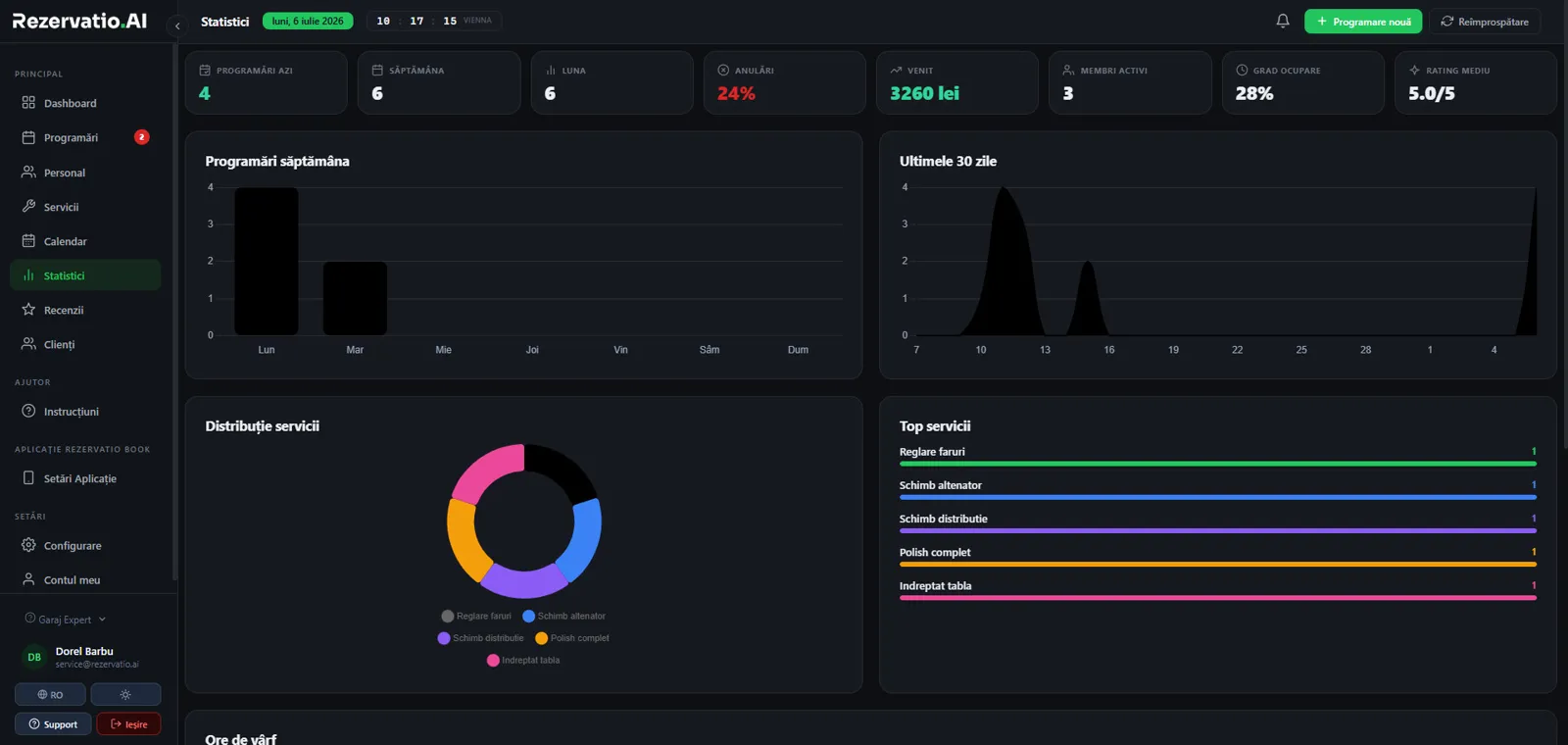This screenshot has height=745, width=1568.
Task: Refresh data with Reîmprospătare button
Action: (x=1485, y=22)
